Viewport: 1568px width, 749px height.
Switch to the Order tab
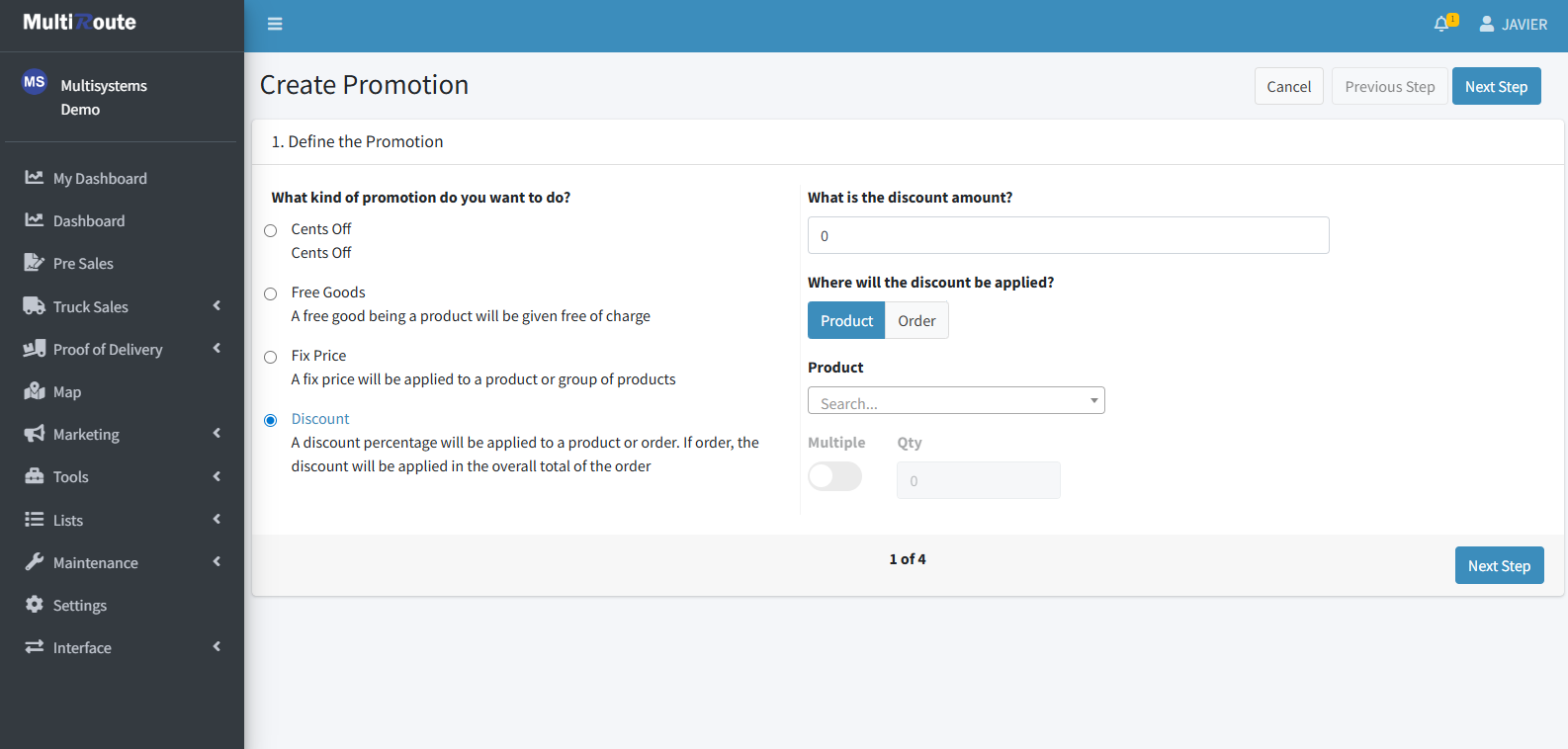click(x=916, y=320)
